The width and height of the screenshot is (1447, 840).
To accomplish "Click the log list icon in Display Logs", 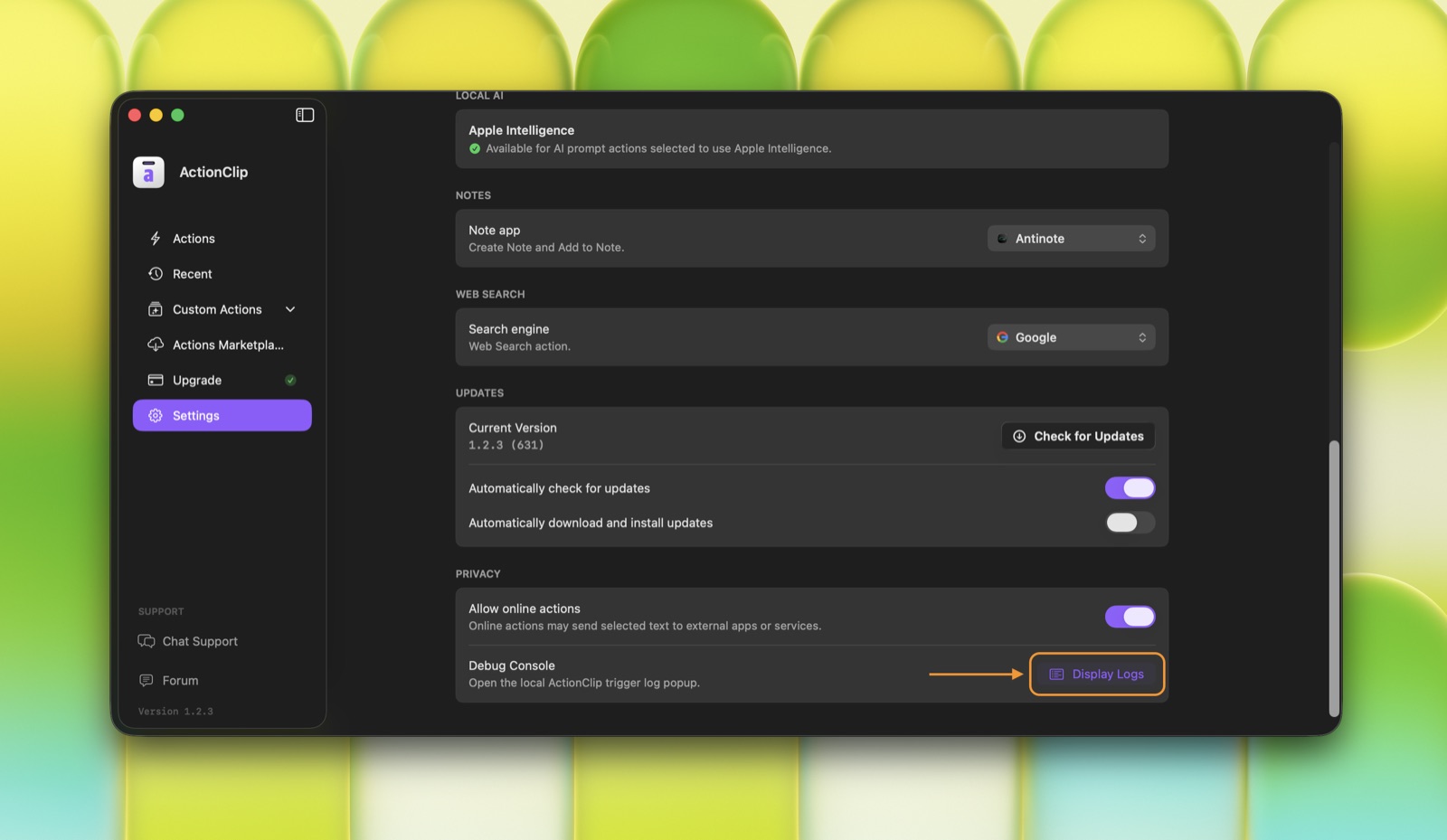I will click(x=1056, y=675).
